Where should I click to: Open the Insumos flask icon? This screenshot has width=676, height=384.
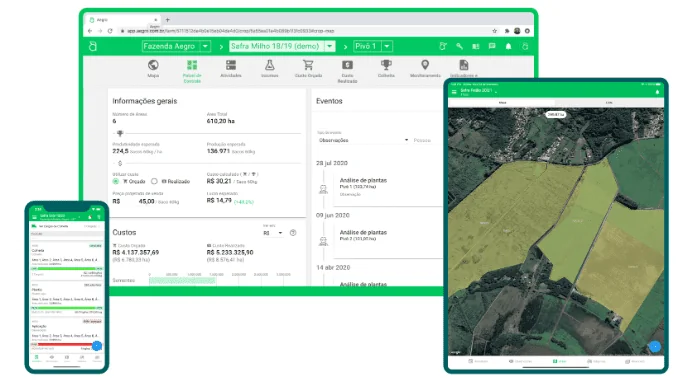coord(269,65)
